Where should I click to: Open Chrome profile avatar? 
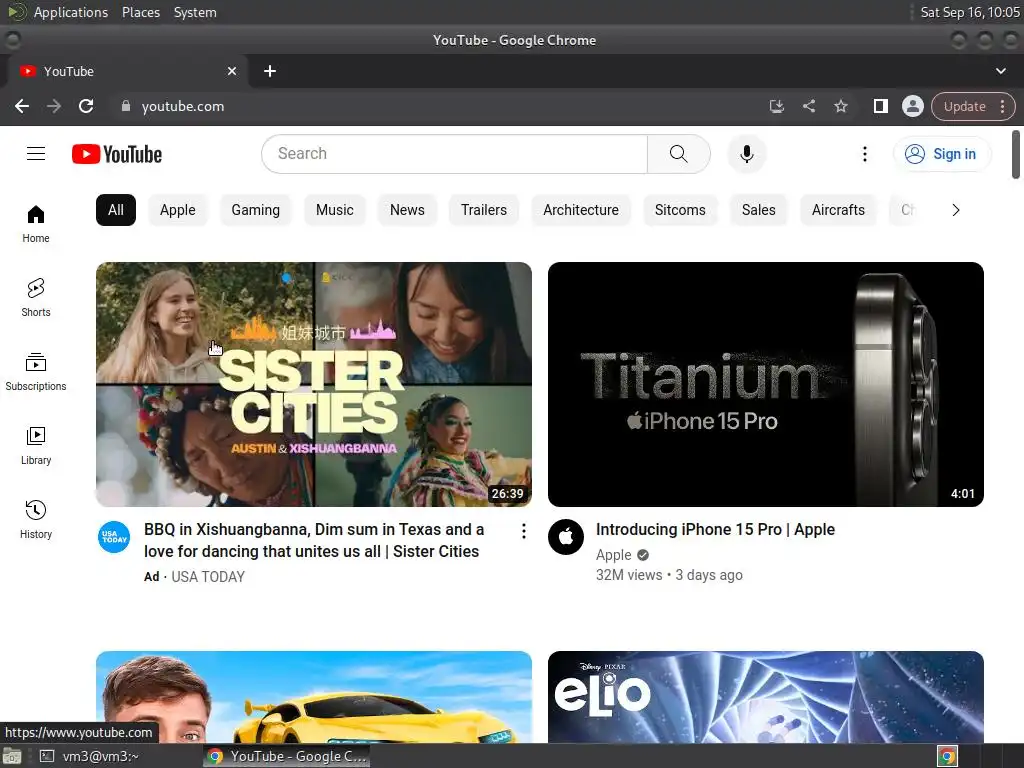[x=912, y=106]
